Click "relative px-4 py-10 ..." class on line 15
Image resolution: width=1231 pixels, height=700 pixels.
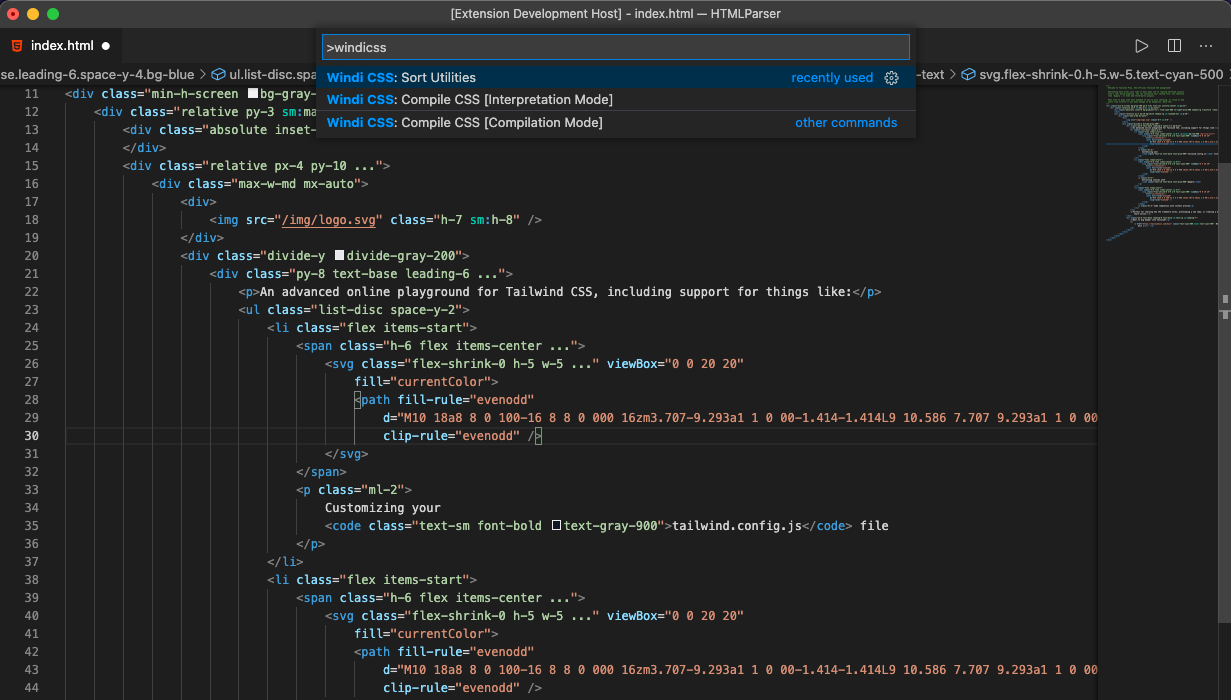290,166
